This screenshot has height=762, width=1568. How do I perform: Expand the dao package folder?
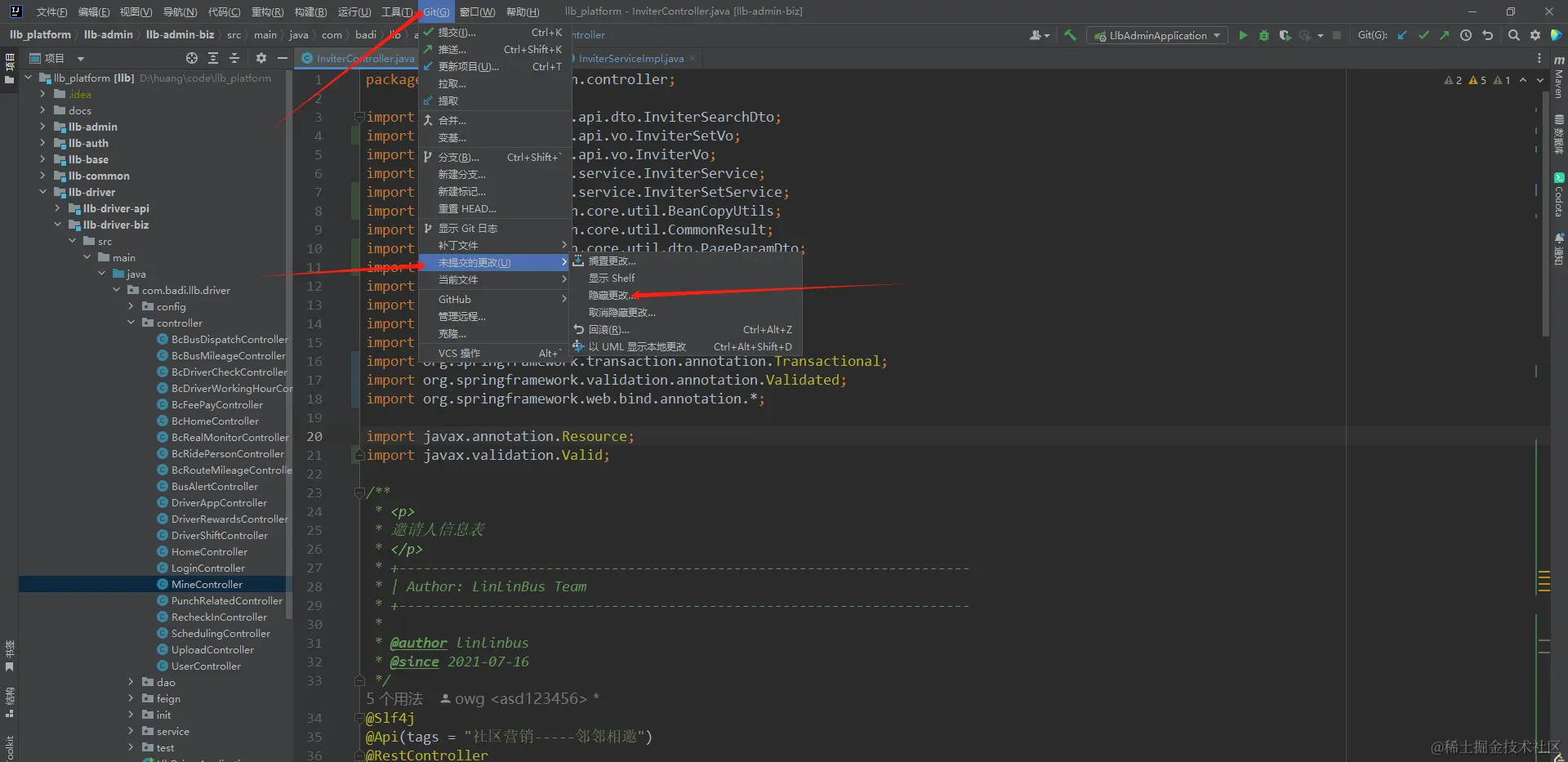tap(131, 682)
